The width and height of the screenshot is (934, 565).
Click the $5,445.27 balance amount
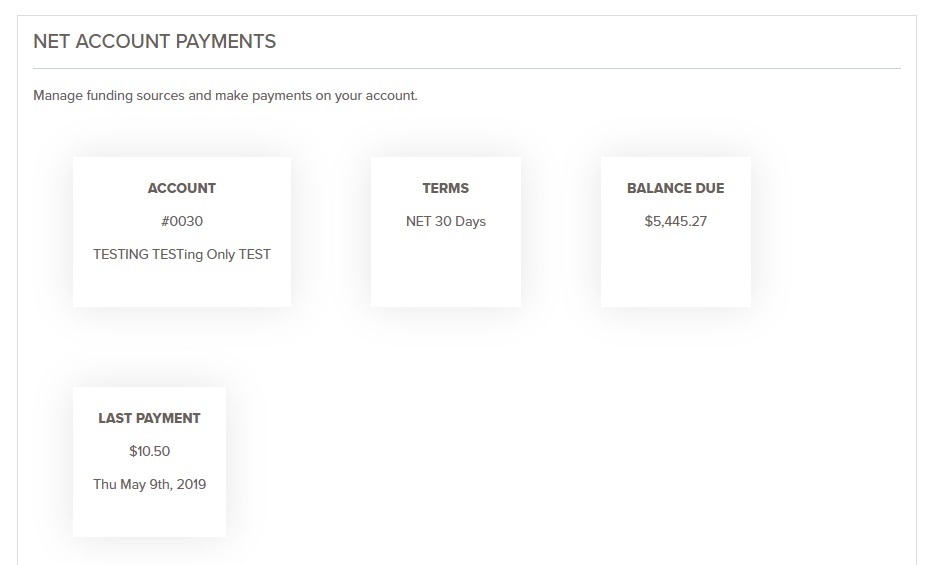pos(675,221)
